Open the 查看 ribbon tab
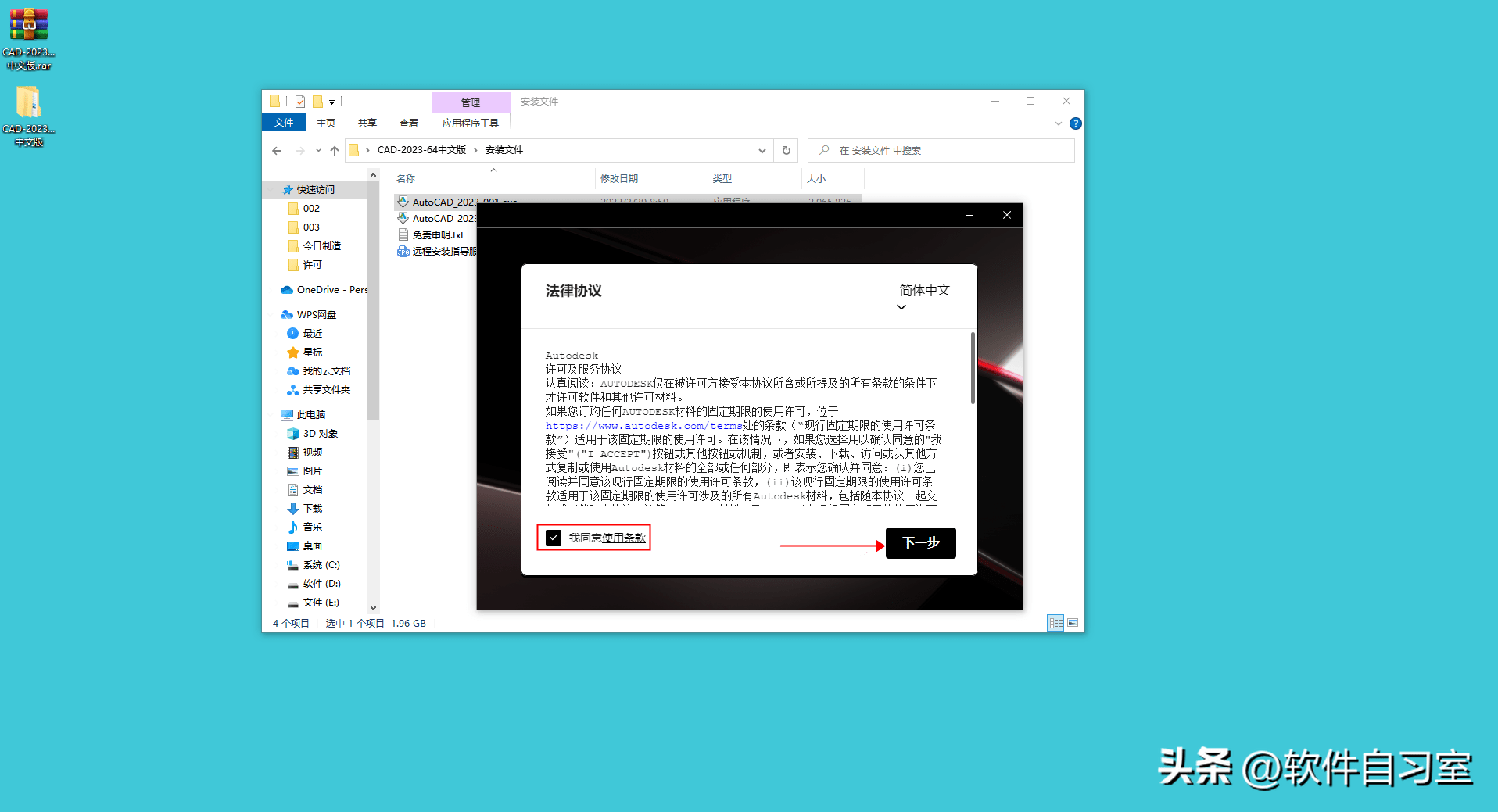This screenshot has width=1498, height=812. (409, 123)
